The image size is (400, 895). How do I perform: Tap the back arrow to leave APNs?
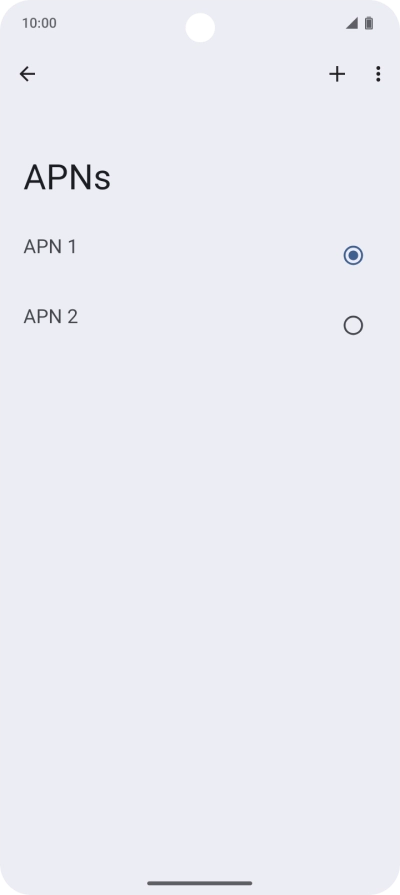(27, 74)
